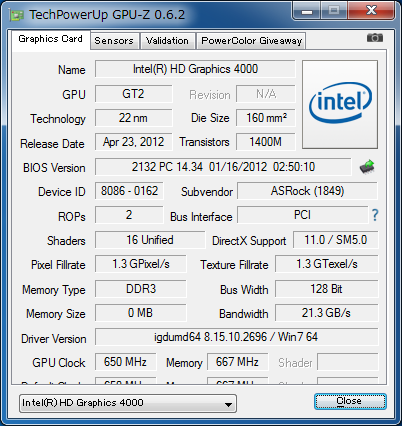Click the ROPs value field
Viewport: 402px width, 426px height.
click(x=129, y=215)
